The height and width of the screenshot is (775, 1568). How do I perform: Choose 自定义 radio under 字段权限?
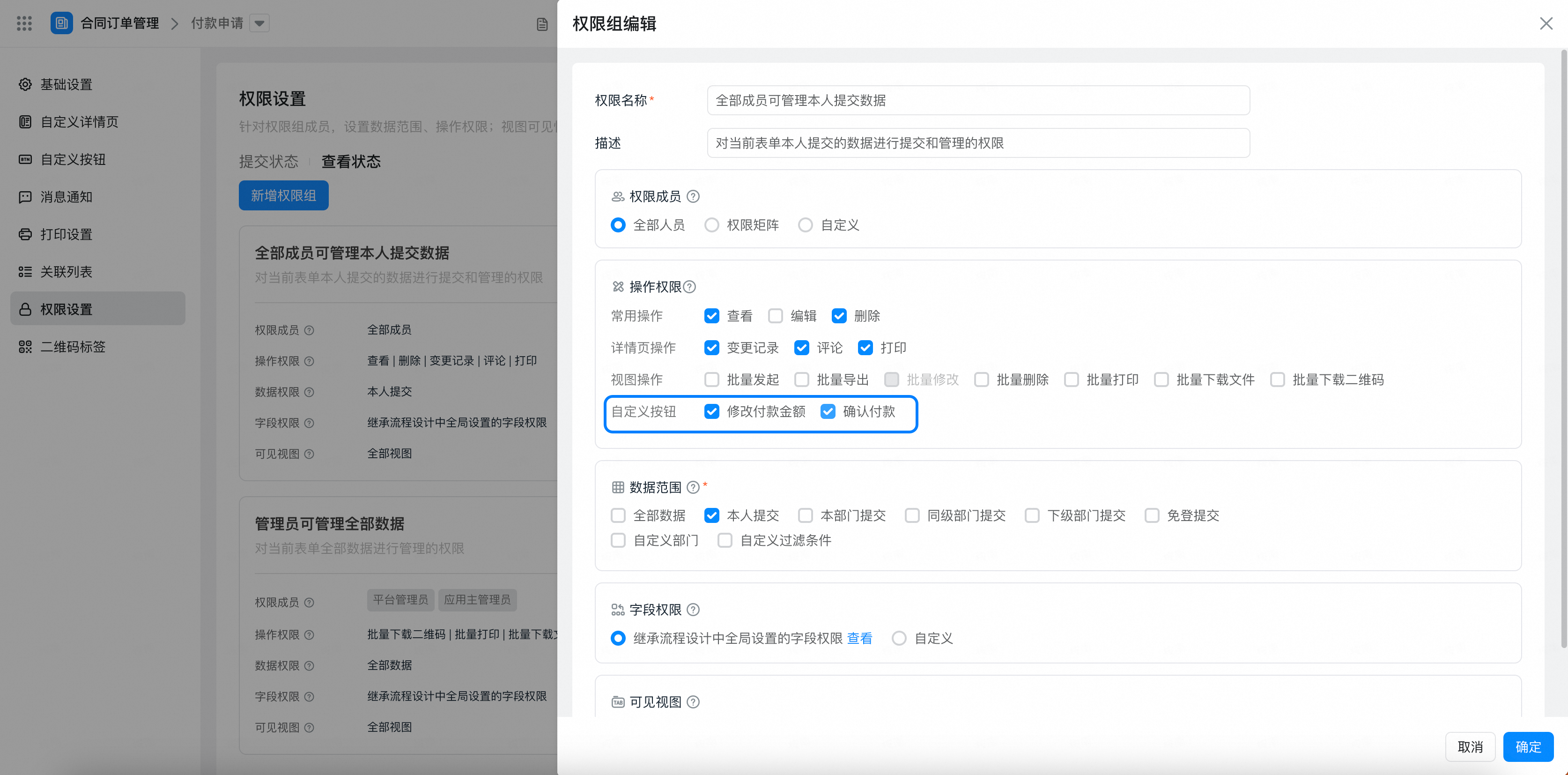coord(899,638)
